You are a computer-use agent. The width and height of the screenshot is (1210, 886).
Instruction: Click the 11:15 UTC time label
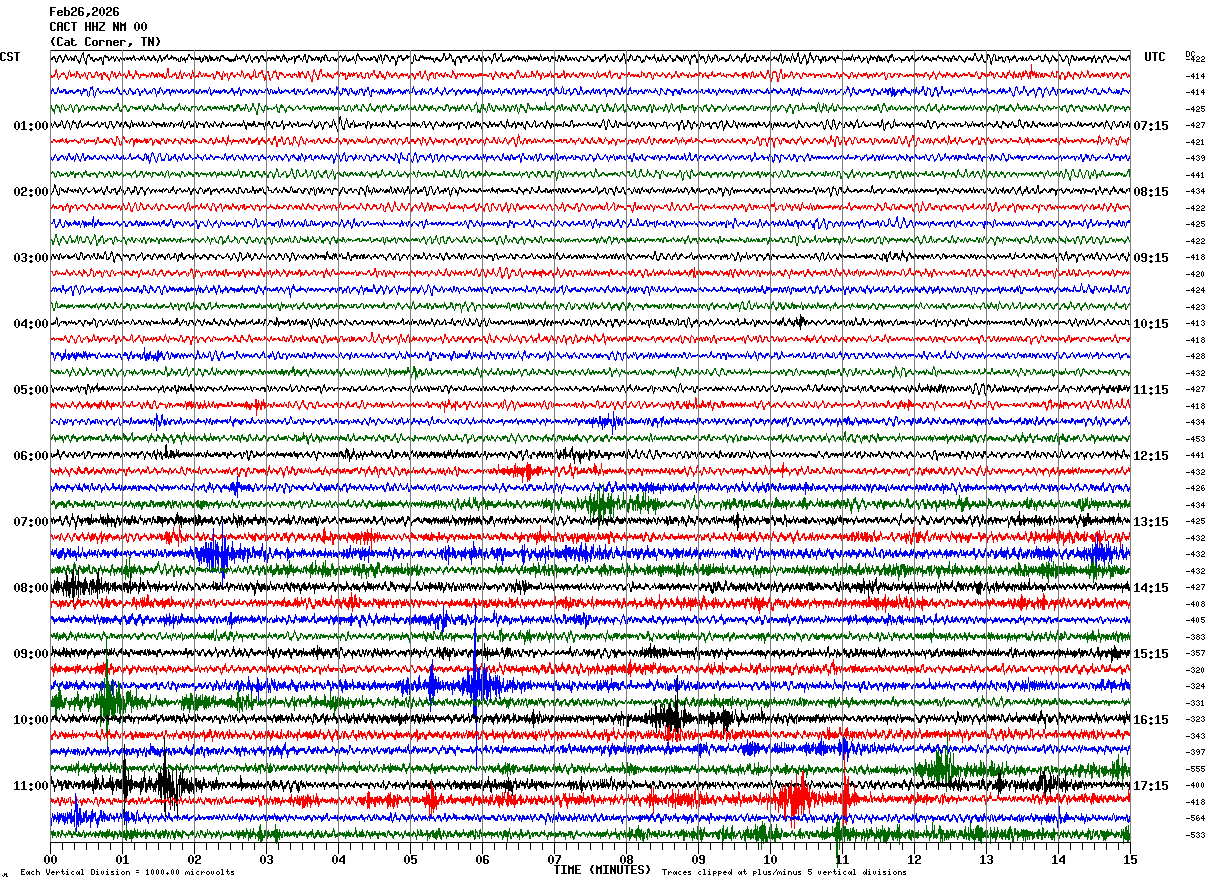coord(1151,390)
